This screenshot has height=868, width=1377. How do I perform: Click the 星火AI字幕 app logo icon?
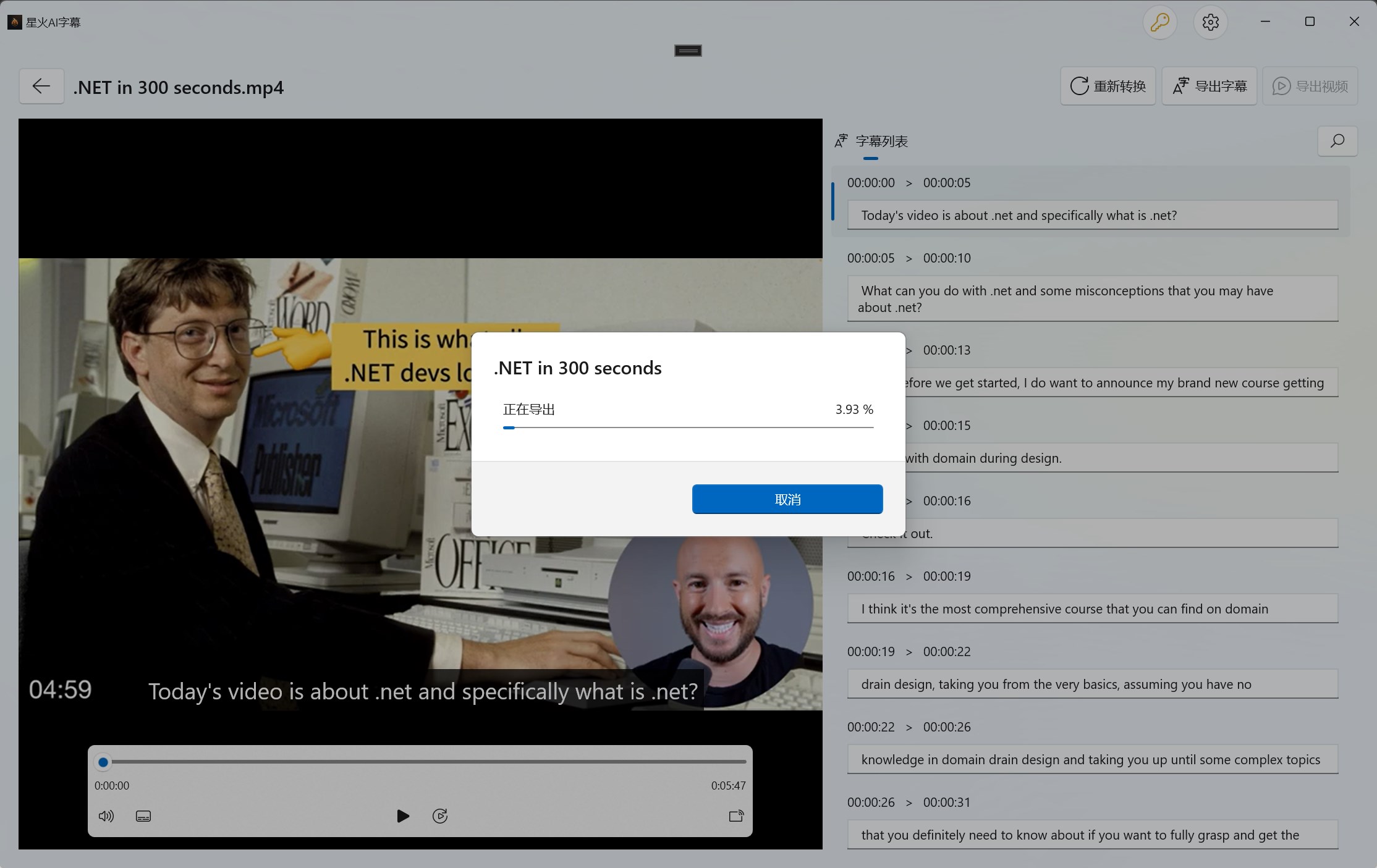point(14,22)
